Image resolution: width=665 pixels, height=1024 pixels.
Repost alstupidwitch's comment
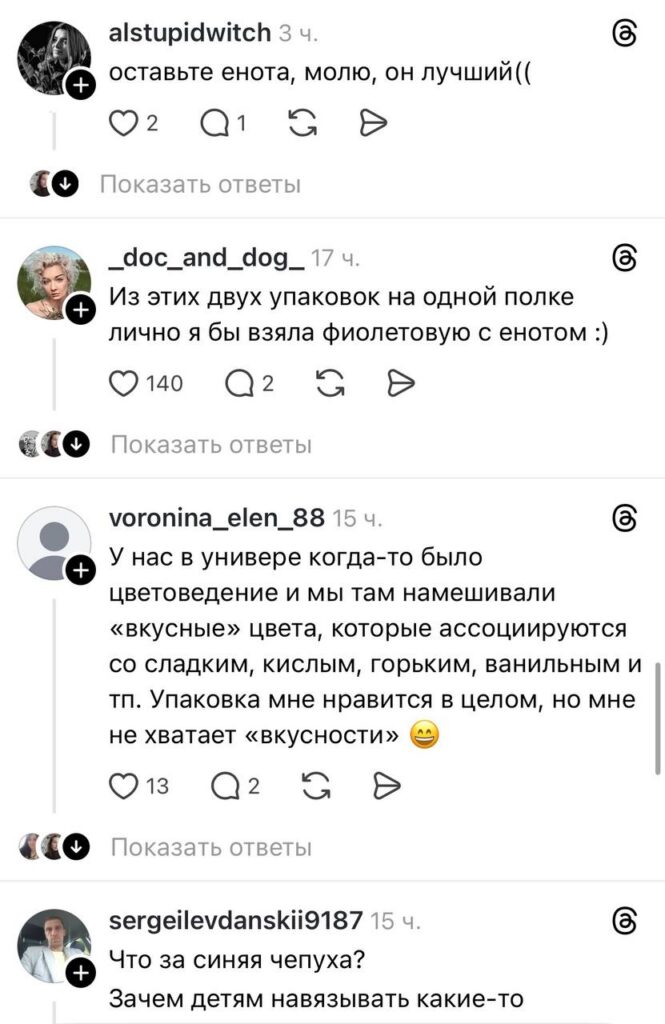coord(302,123)
